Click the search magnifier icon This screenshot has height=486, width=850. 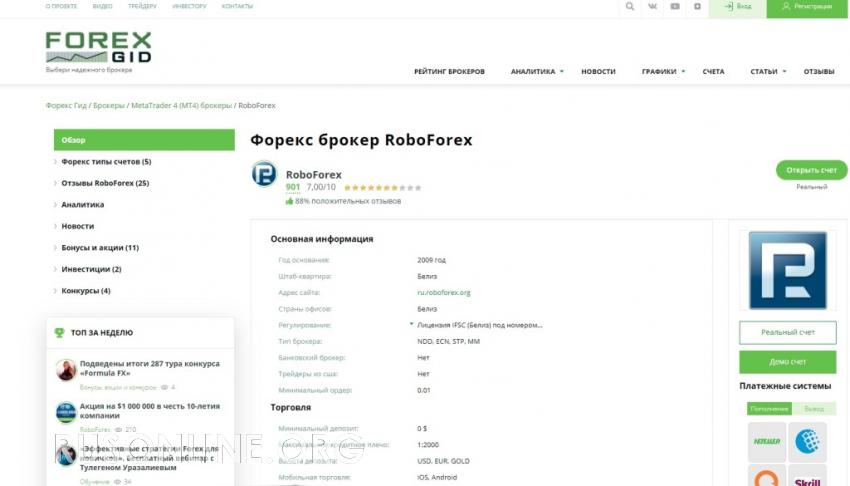click(x=629, y=6)
